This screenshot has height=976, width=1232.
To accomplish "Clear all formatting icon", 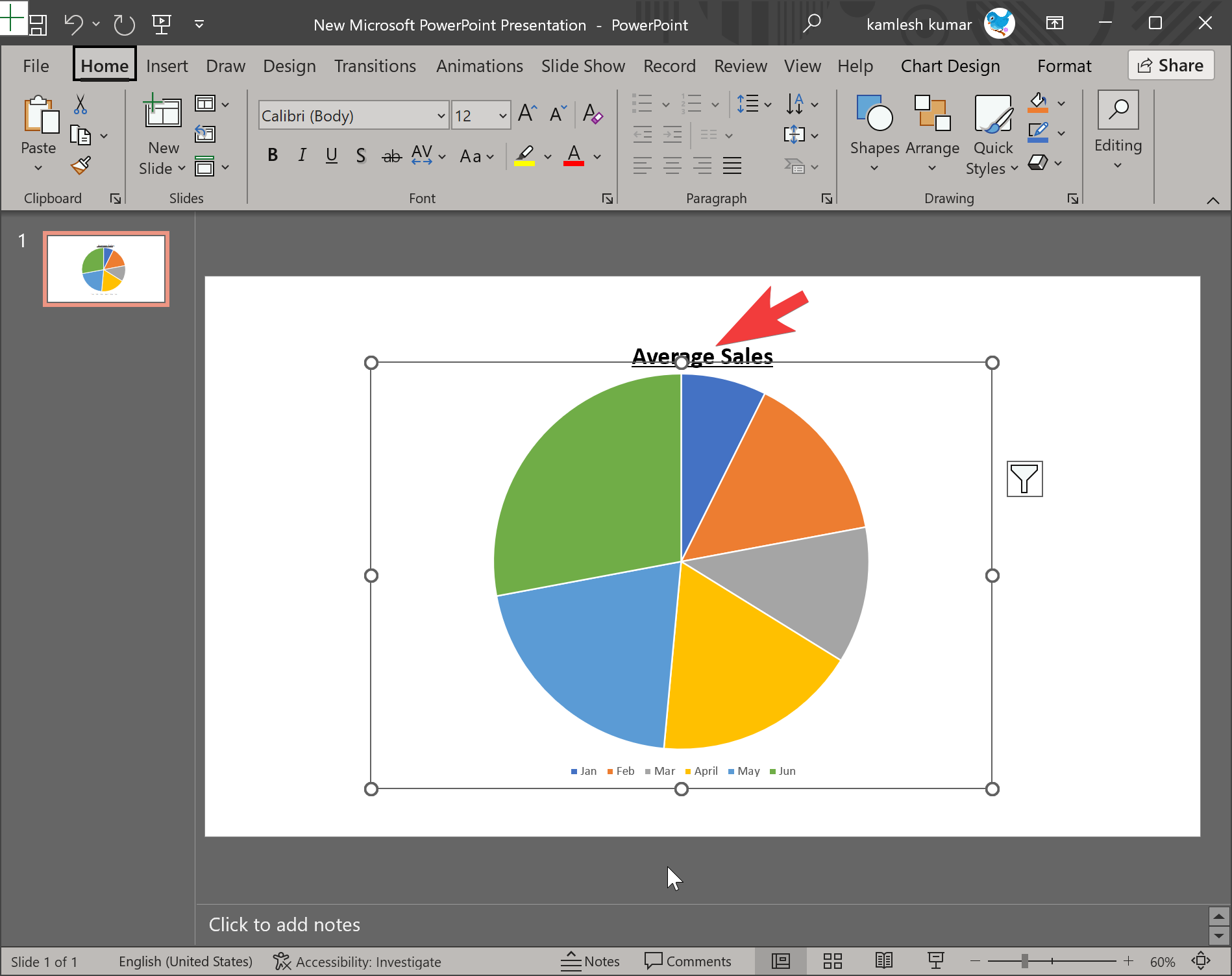I will [x=592, y=114].
